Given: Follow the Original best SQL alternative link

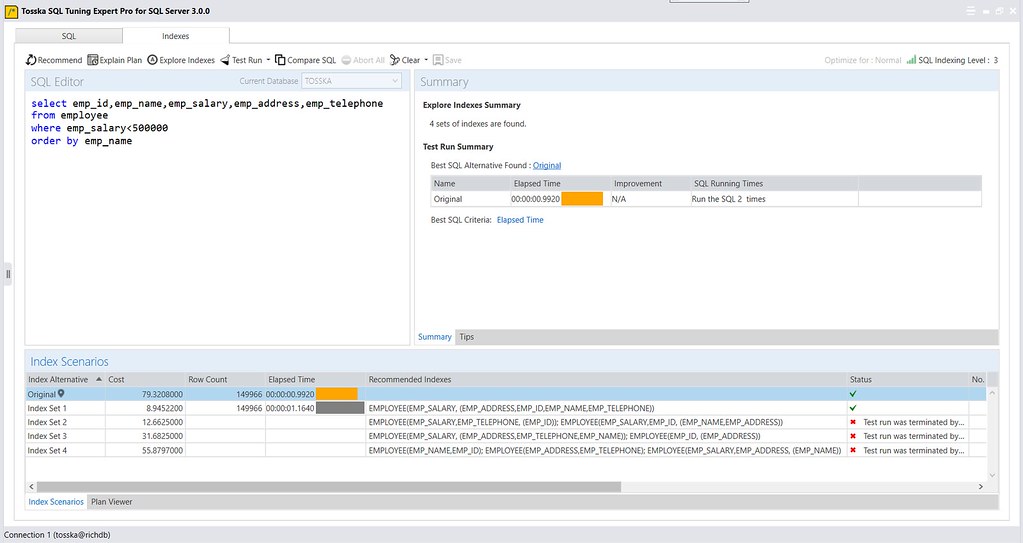Looking at the screenshot, I should 547,166.
